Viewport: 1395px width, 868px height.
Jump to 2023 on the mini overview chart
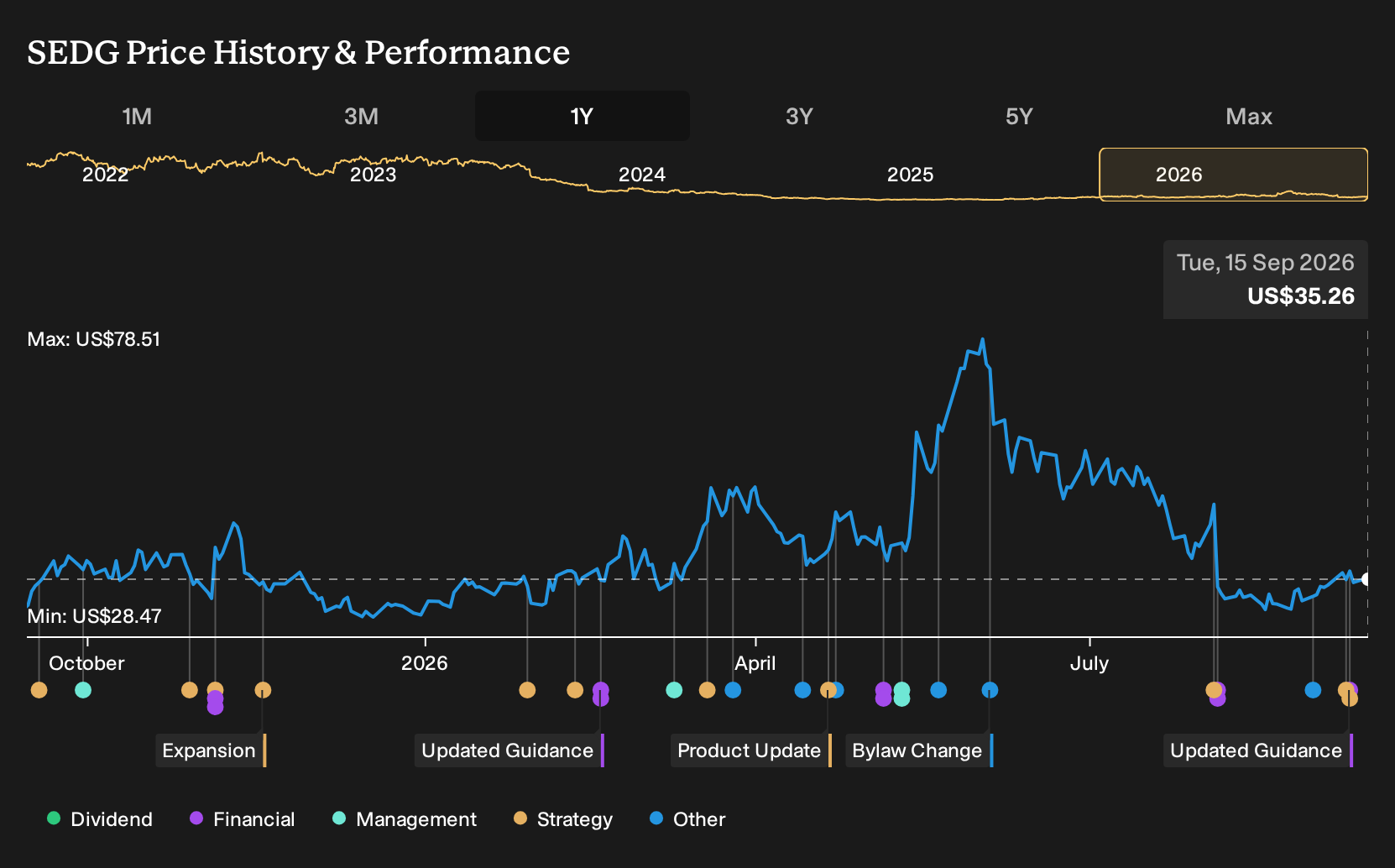[373, 175]
